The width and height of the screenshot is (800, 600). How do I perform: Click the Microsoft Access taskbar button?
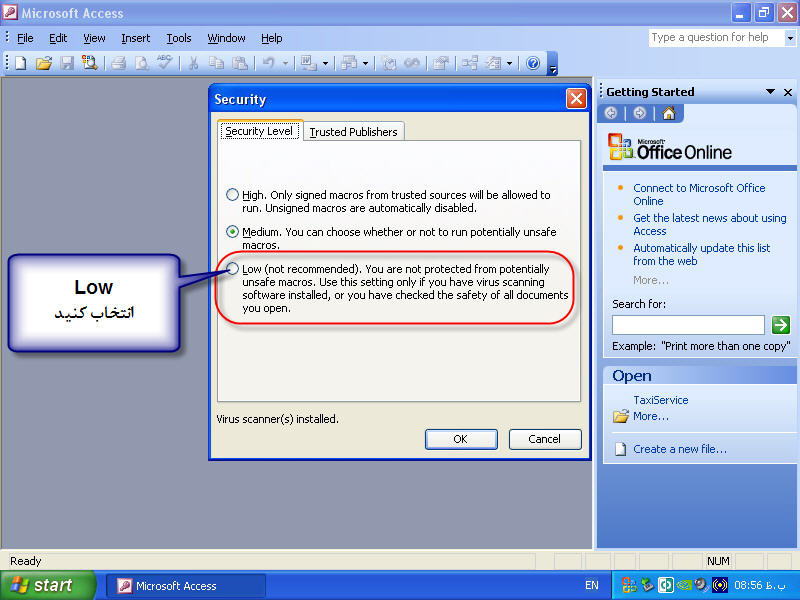tap(186, 586)
